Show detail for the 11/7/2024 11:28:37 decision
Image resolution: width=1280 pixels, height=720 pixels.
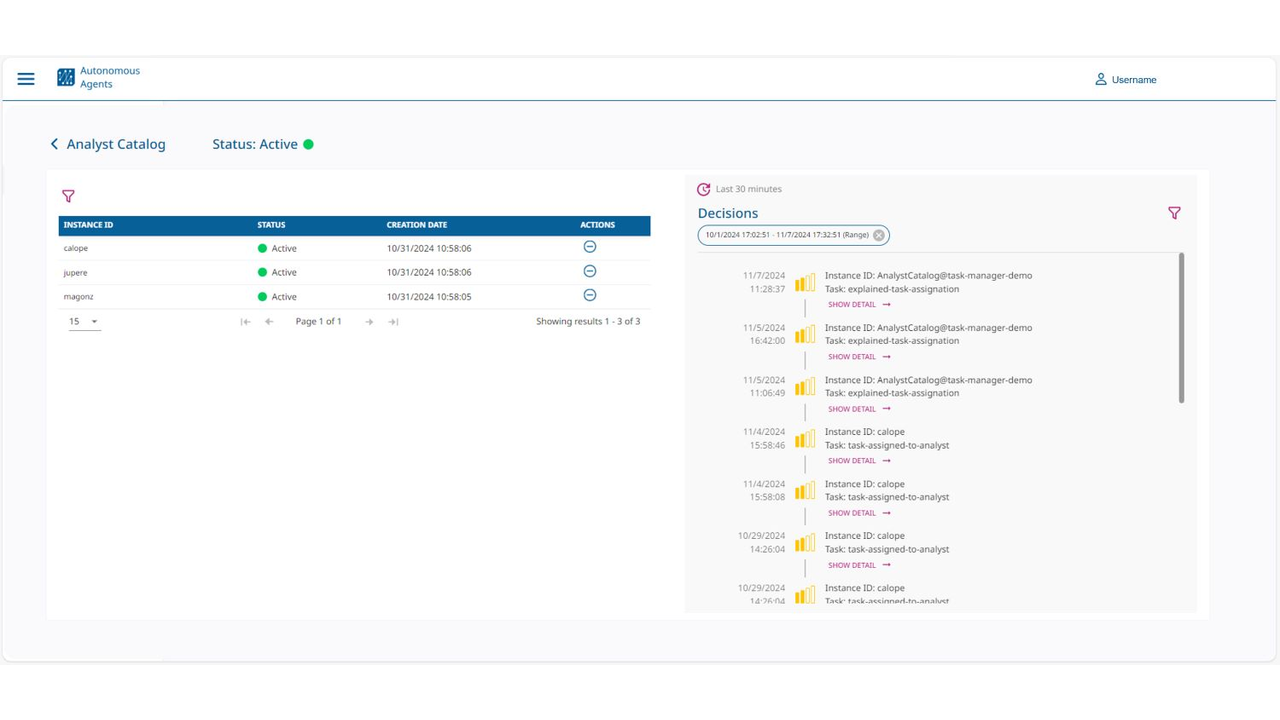859,305
